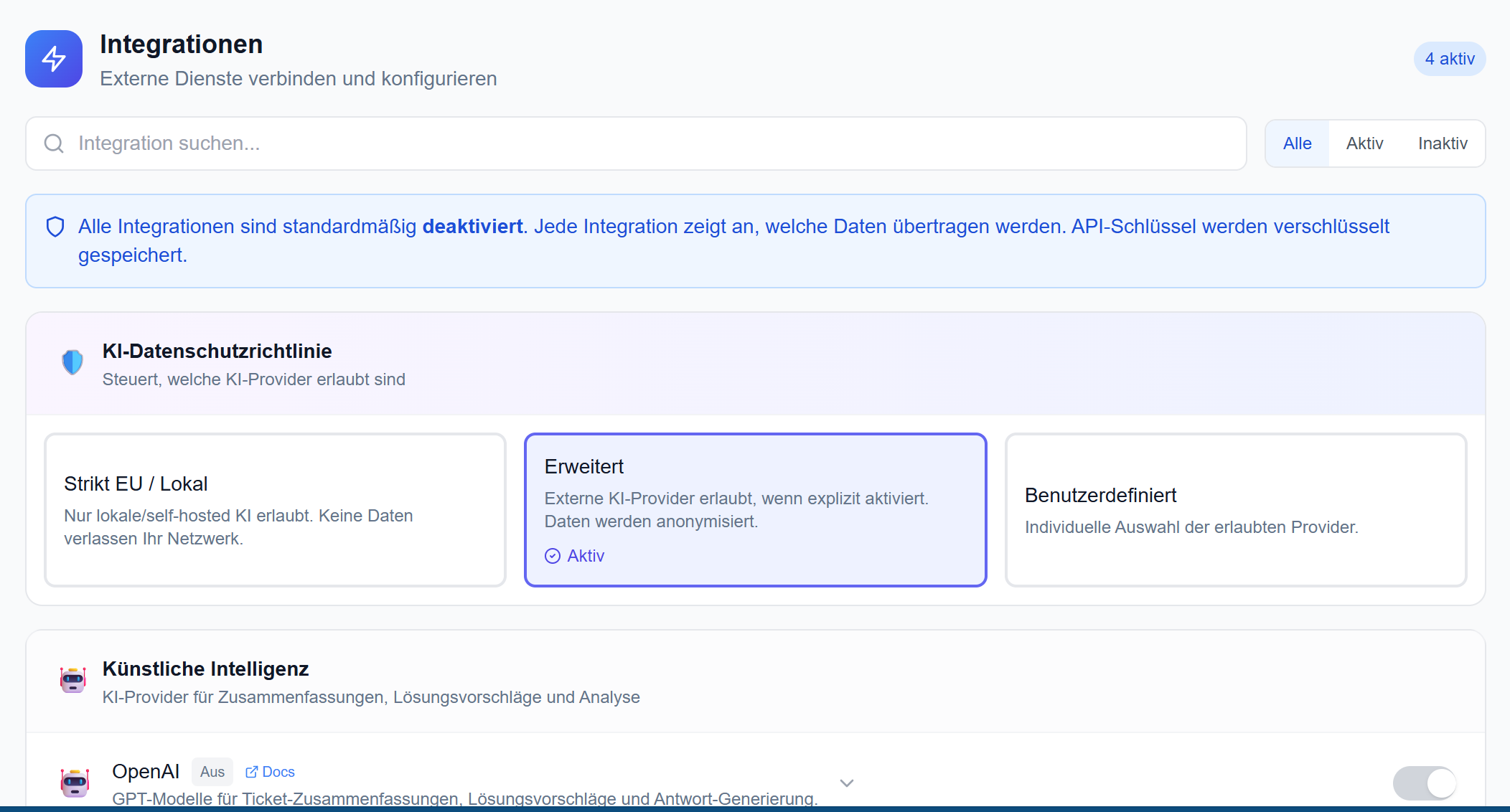Click the robot icon next to Künstliche Intelligenz

(72, 680)
